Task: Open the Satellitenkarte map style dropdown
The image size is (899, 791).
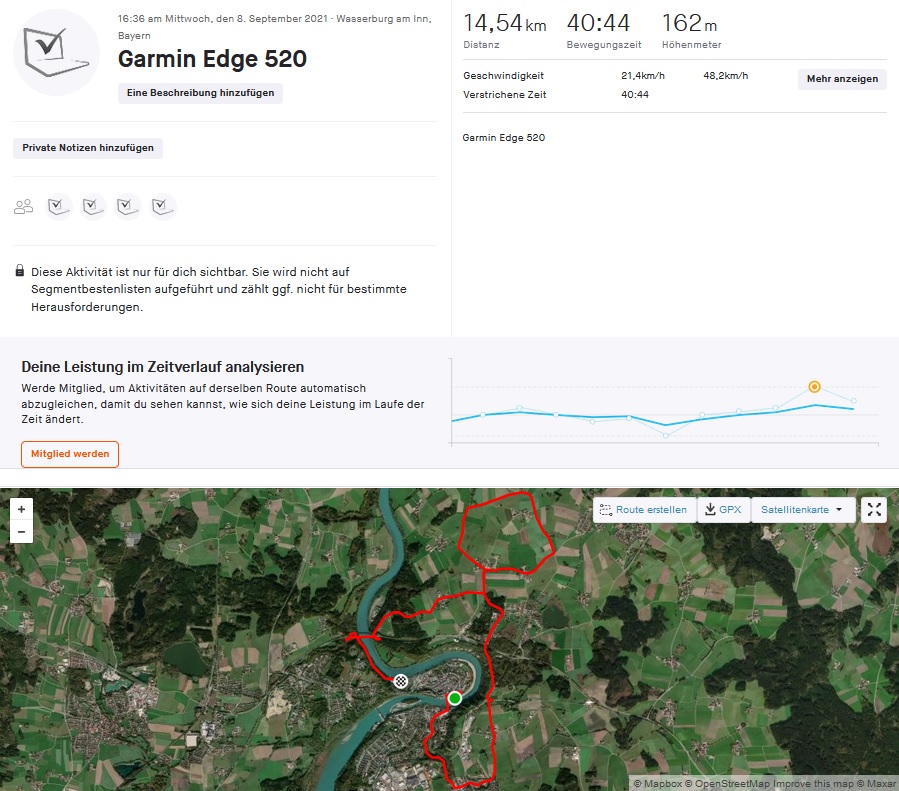Action: (802, 510)
